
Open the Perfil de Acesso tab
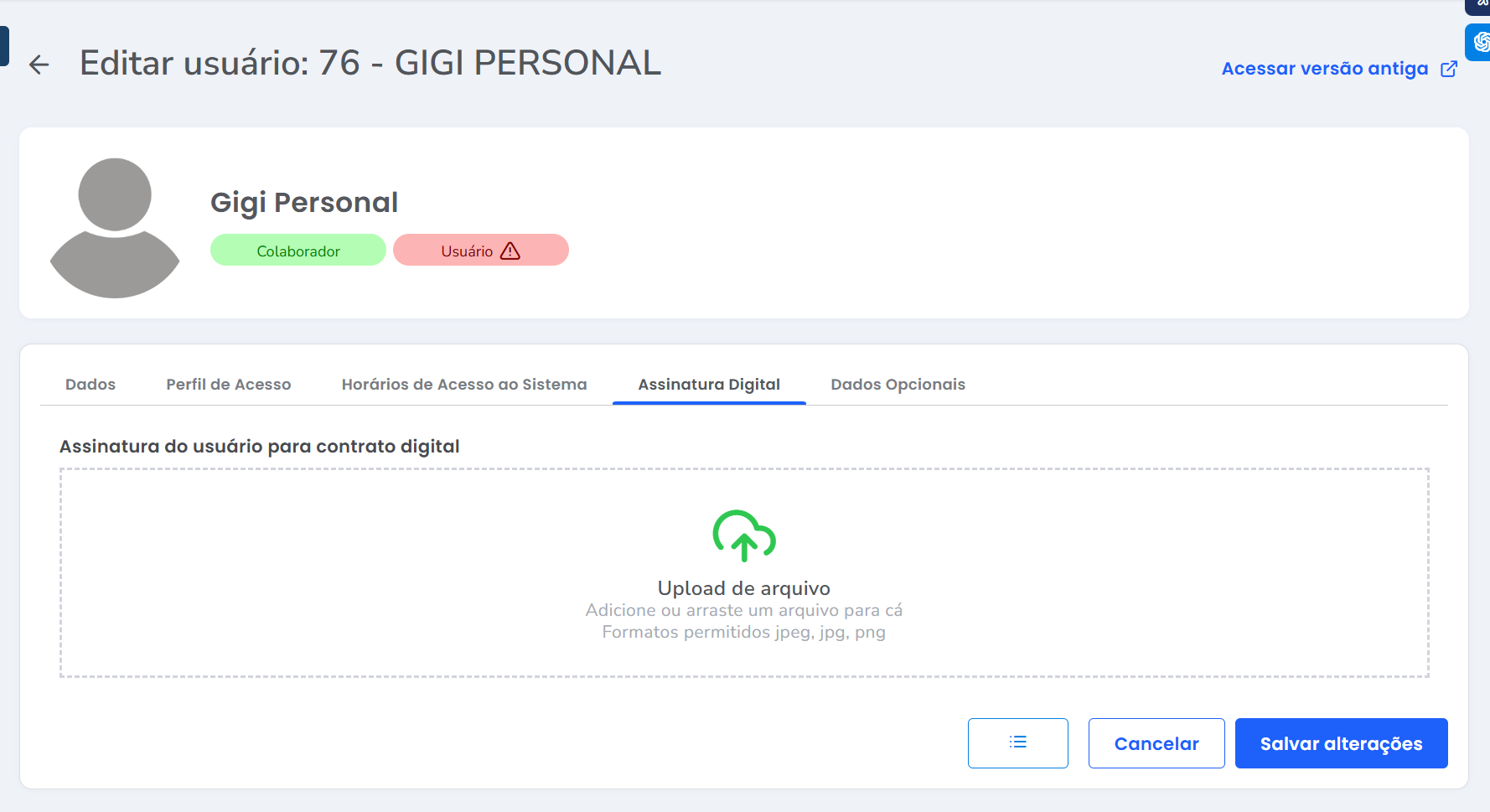[229, 385]
